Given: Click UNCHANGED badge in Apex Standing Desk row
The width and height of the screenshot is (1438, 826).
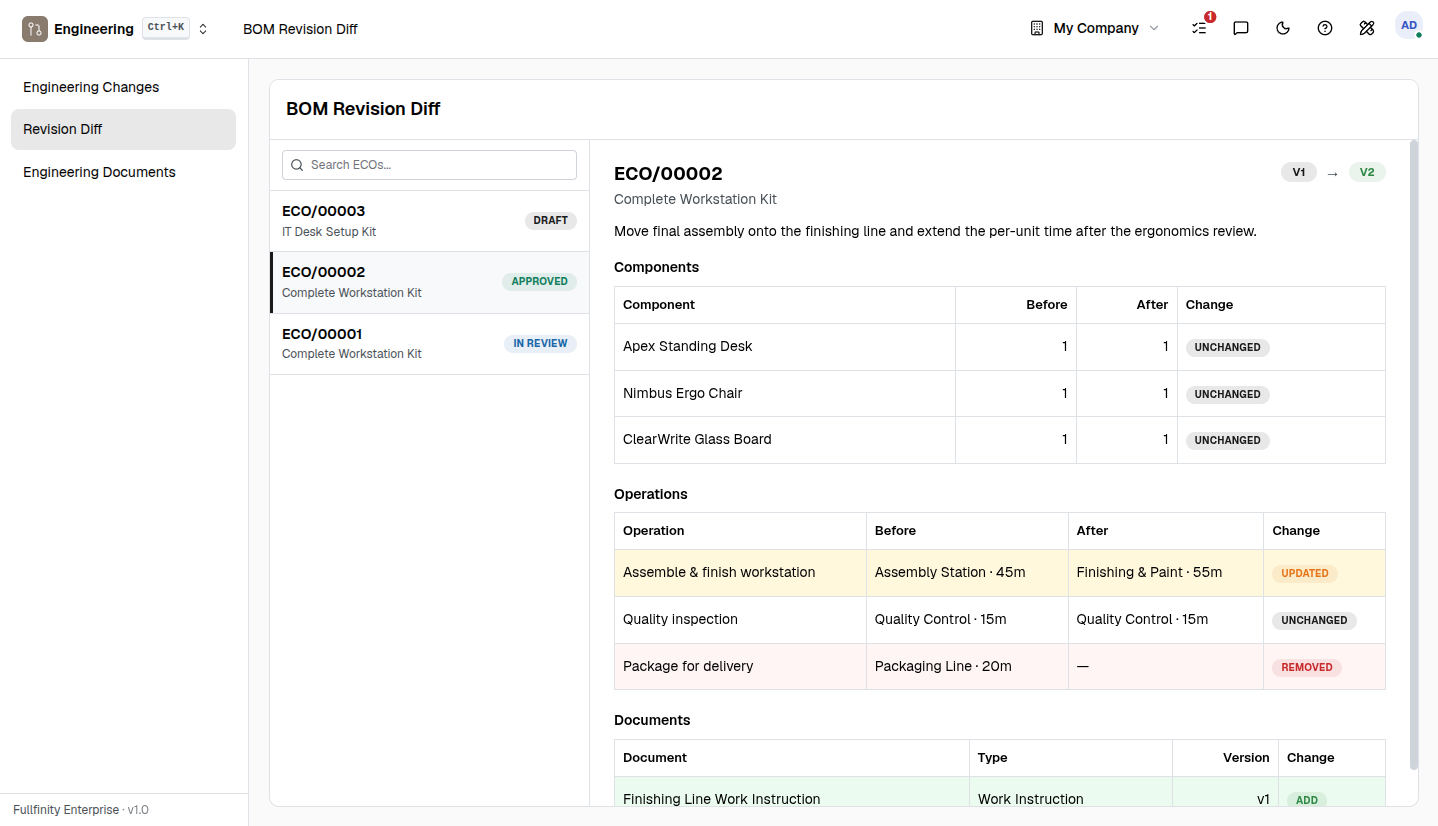Looking at the screenshot, I should coord(1227,348).
